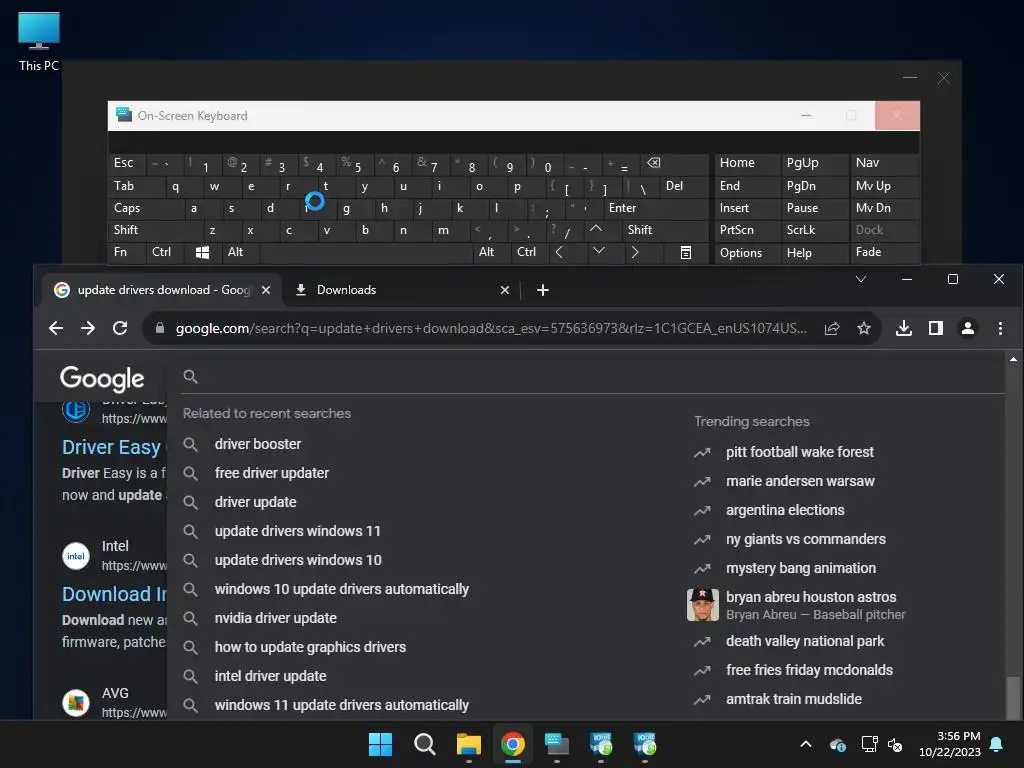The image size is (1024, 768).
Task: Open the This PC desktop icon
Action: 39,41
